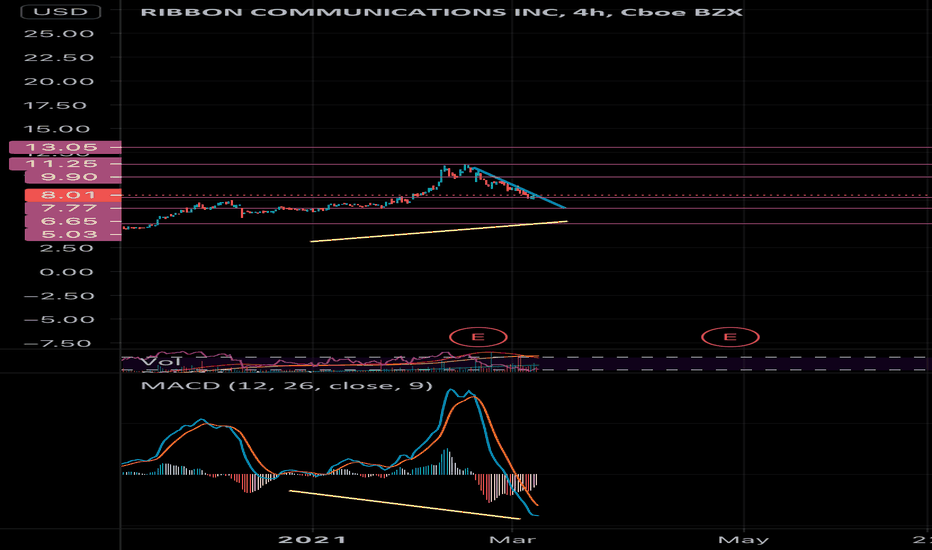The image size is (932, 550).
Task: Open the USD currency selector
Action: coord(61,11)
